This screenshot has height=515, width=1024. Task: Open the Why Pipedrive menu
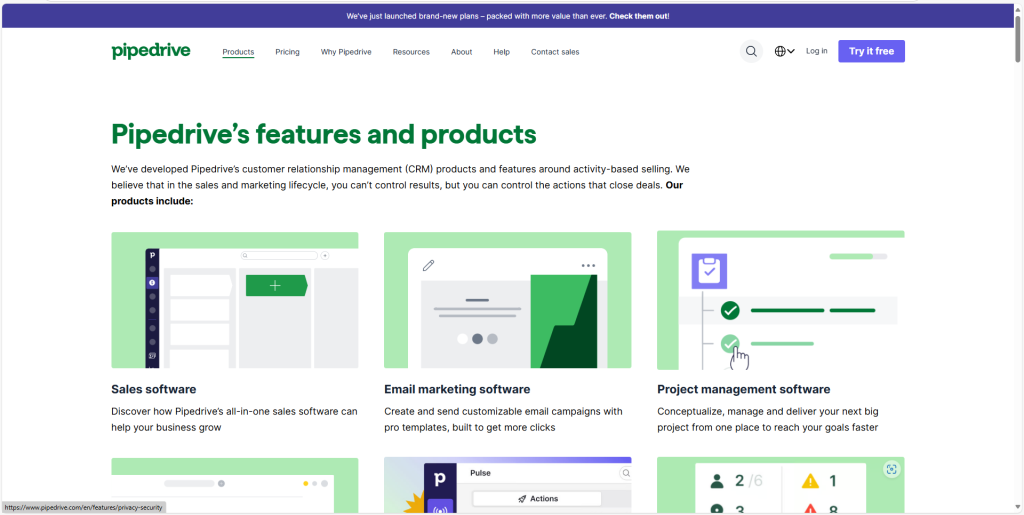346,52
